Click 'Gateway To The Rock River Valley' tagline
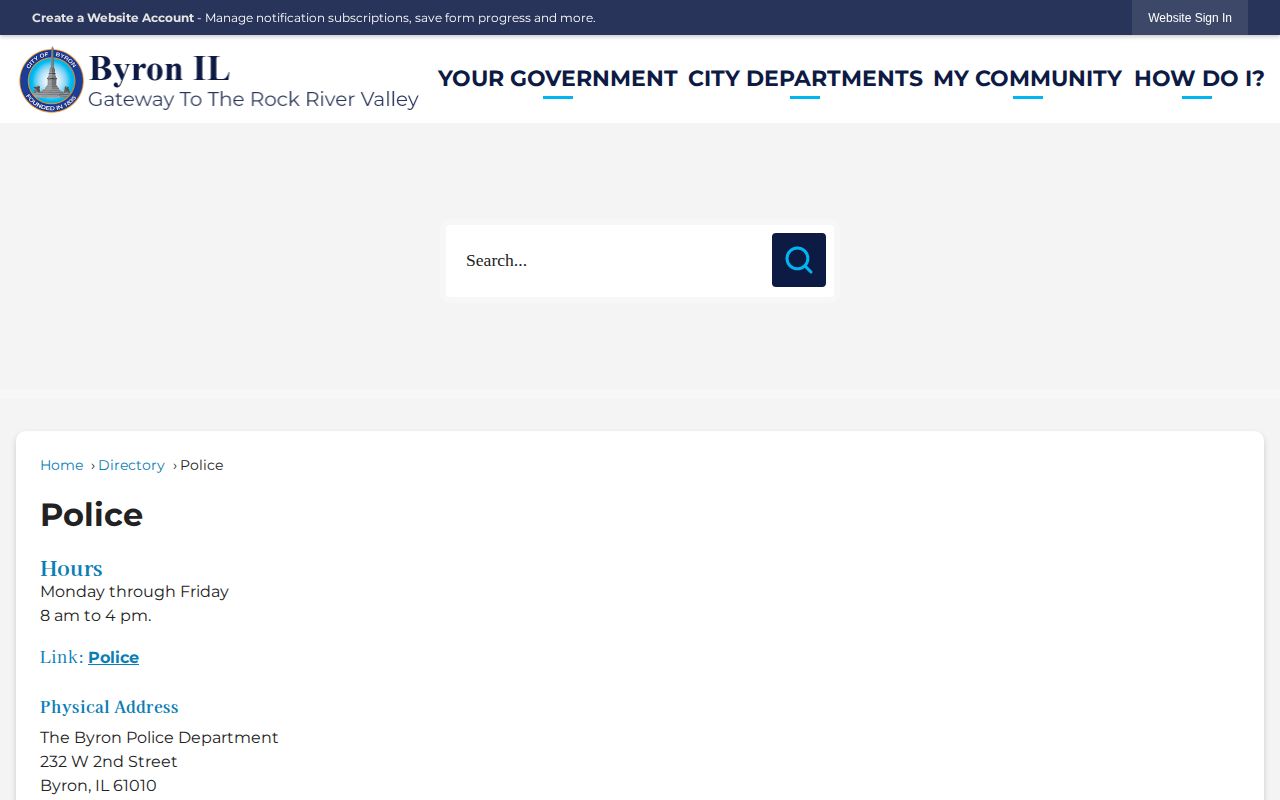1280x800 pixels. (253, 99)
